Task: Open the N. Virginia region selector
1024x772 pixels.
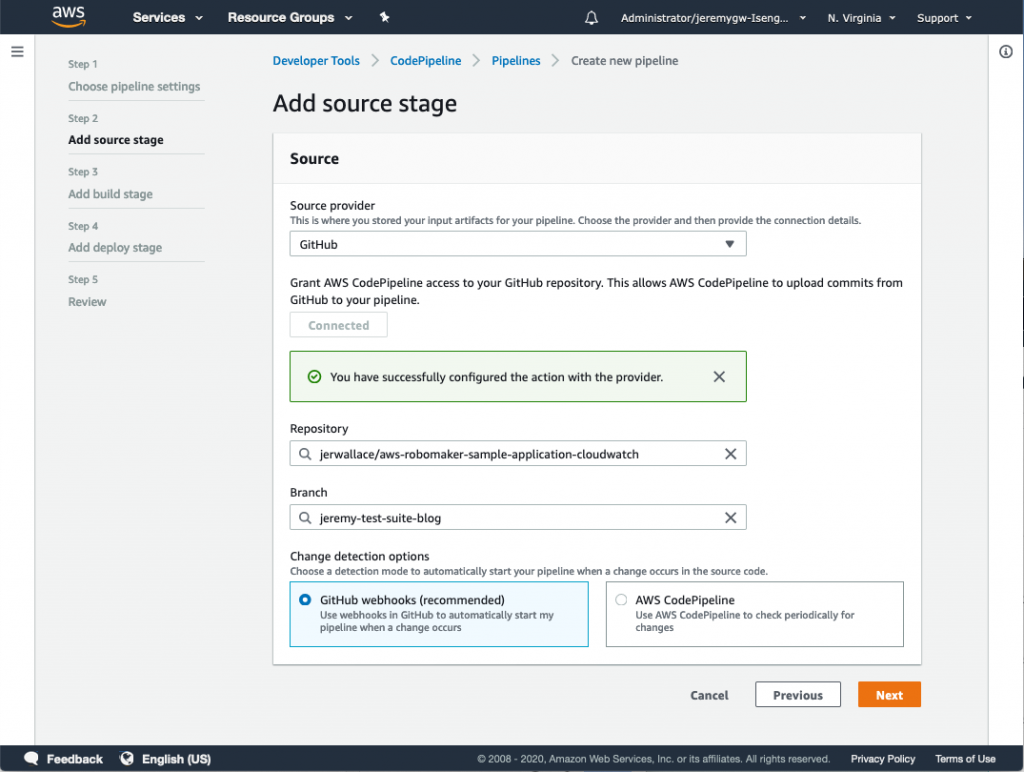Action: pos(861,18)
